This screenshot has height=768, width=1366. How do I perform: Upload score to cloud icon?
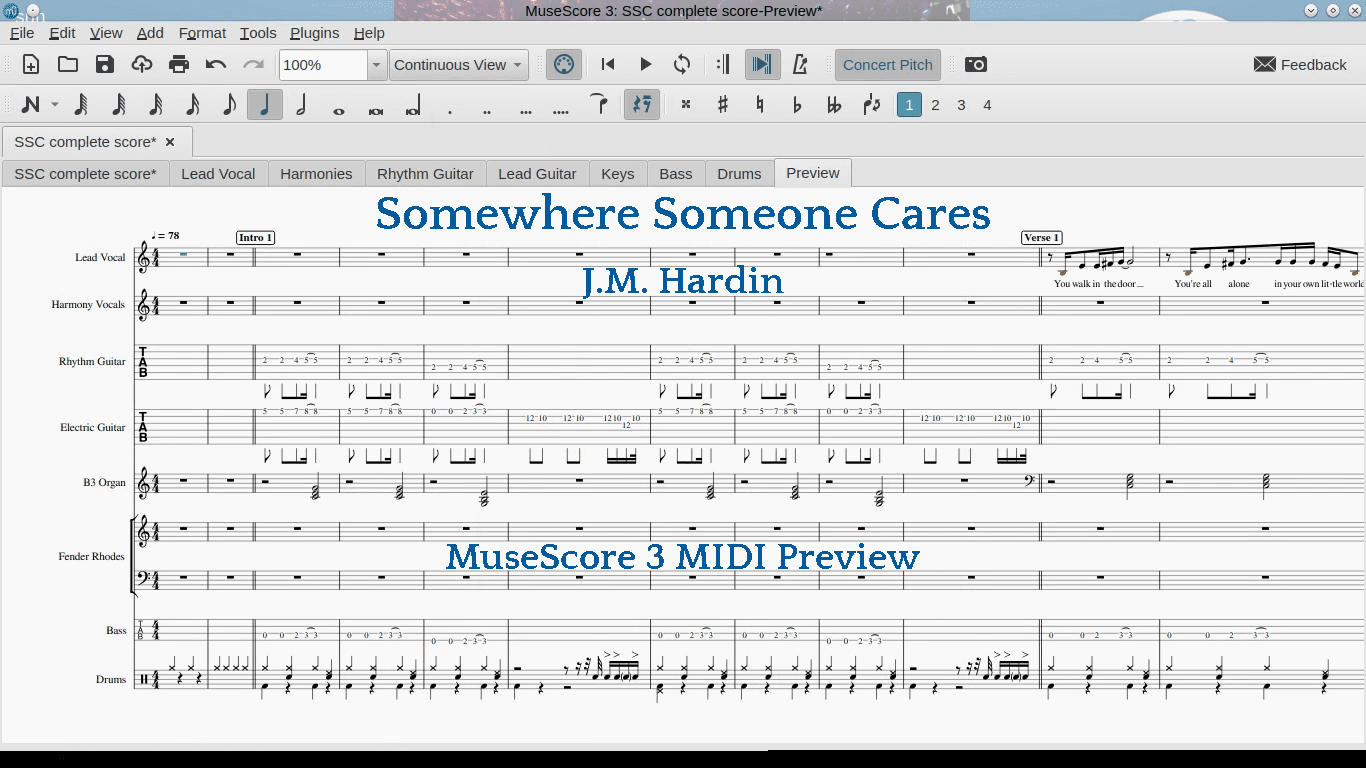click(x=142, y=65)
